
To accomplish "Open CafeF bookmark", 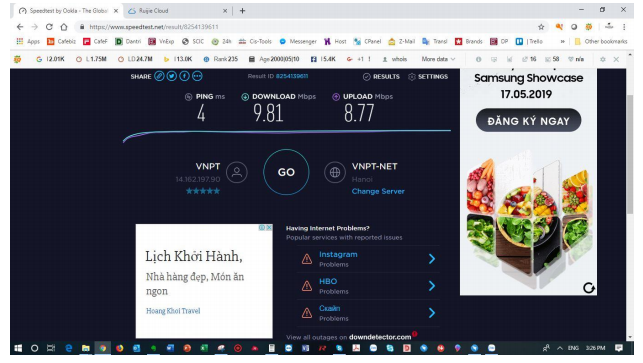I will pos(95,41).
